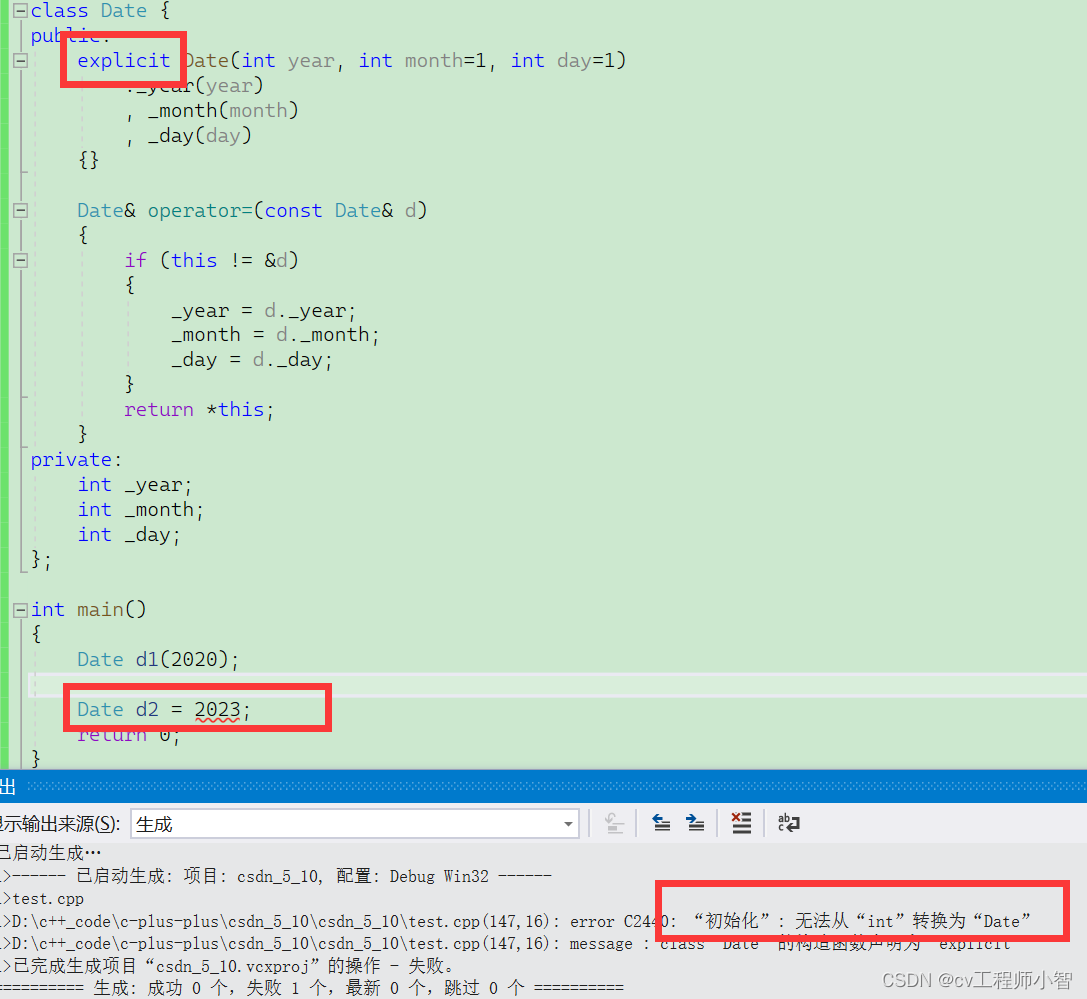Click the underlined 2023 literal

[x=217, y=708]
